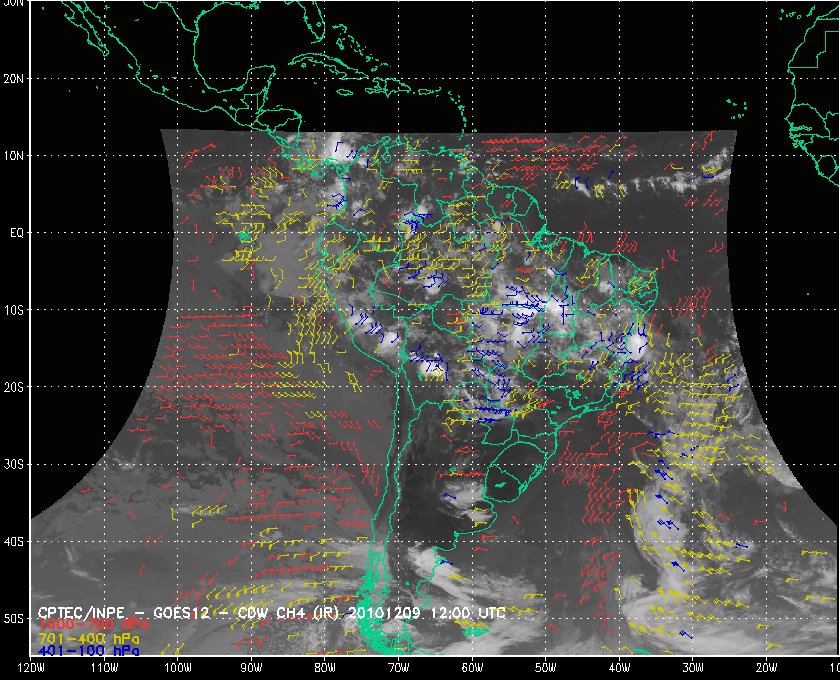Click the 60W longitude label
Image resolution: width=840 pixels, height=680 pixels.
pyautogui.click(x=472, y=668)
